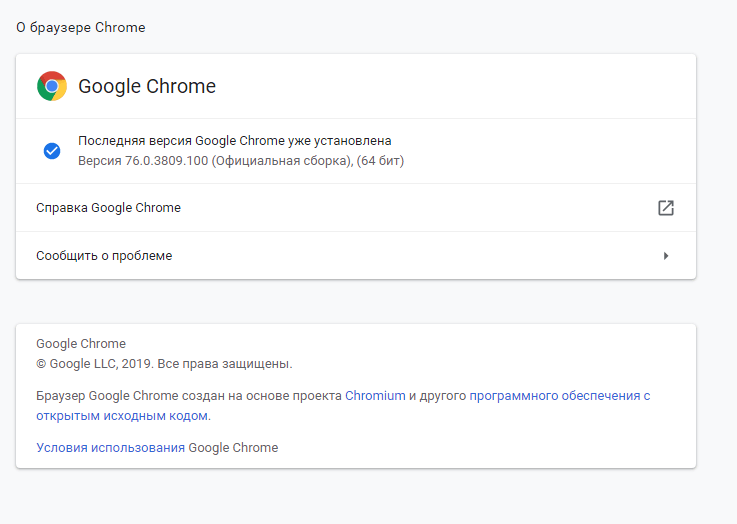Viewport: 737px width, 524px height.
Task: Click the "Браузер Google Chrome создан" description text
Action: (130, 396)
